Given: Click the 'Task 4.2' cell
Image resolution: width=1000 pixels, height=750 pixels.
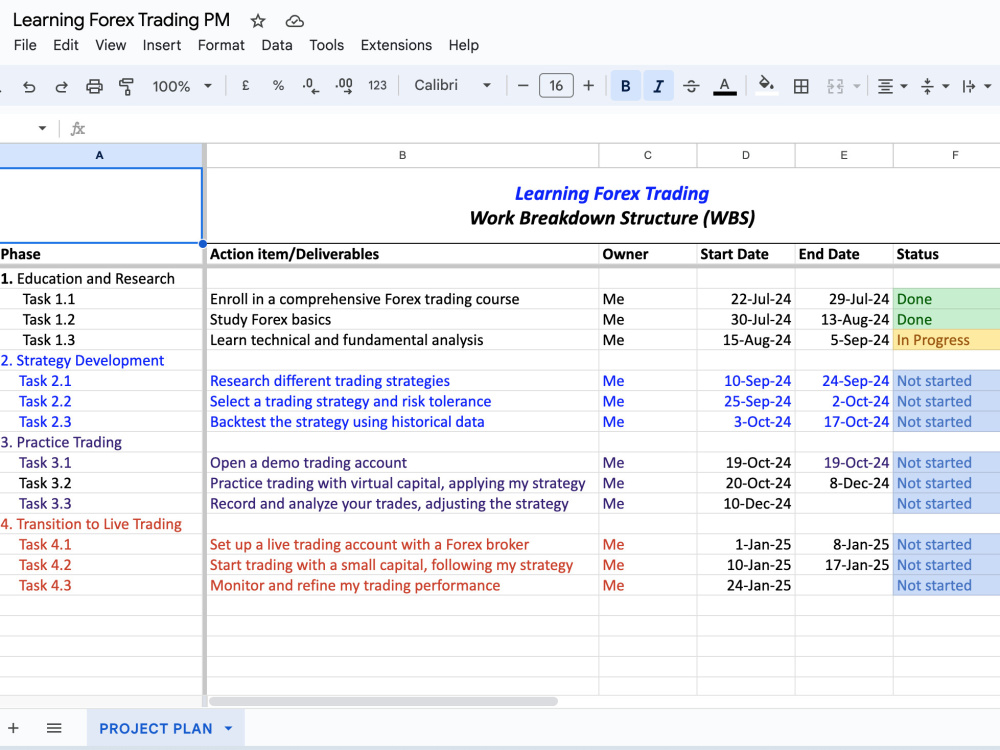Looking at the screenshot, I should (101, 565).
